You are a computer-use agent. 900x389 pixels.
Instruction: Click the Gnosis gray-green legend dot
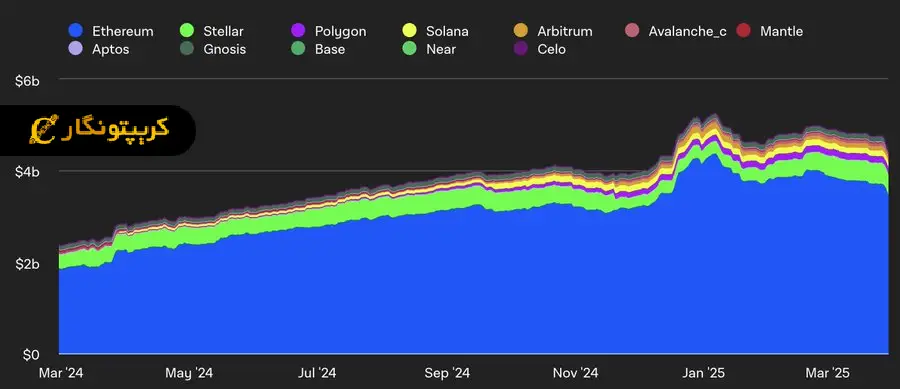click(187, 49)
